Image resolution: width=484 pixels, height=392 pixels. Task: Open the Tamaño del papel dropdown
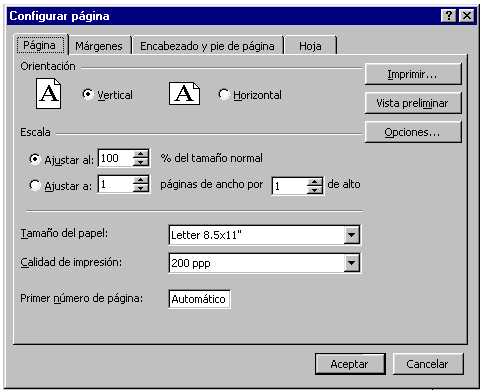351,235
